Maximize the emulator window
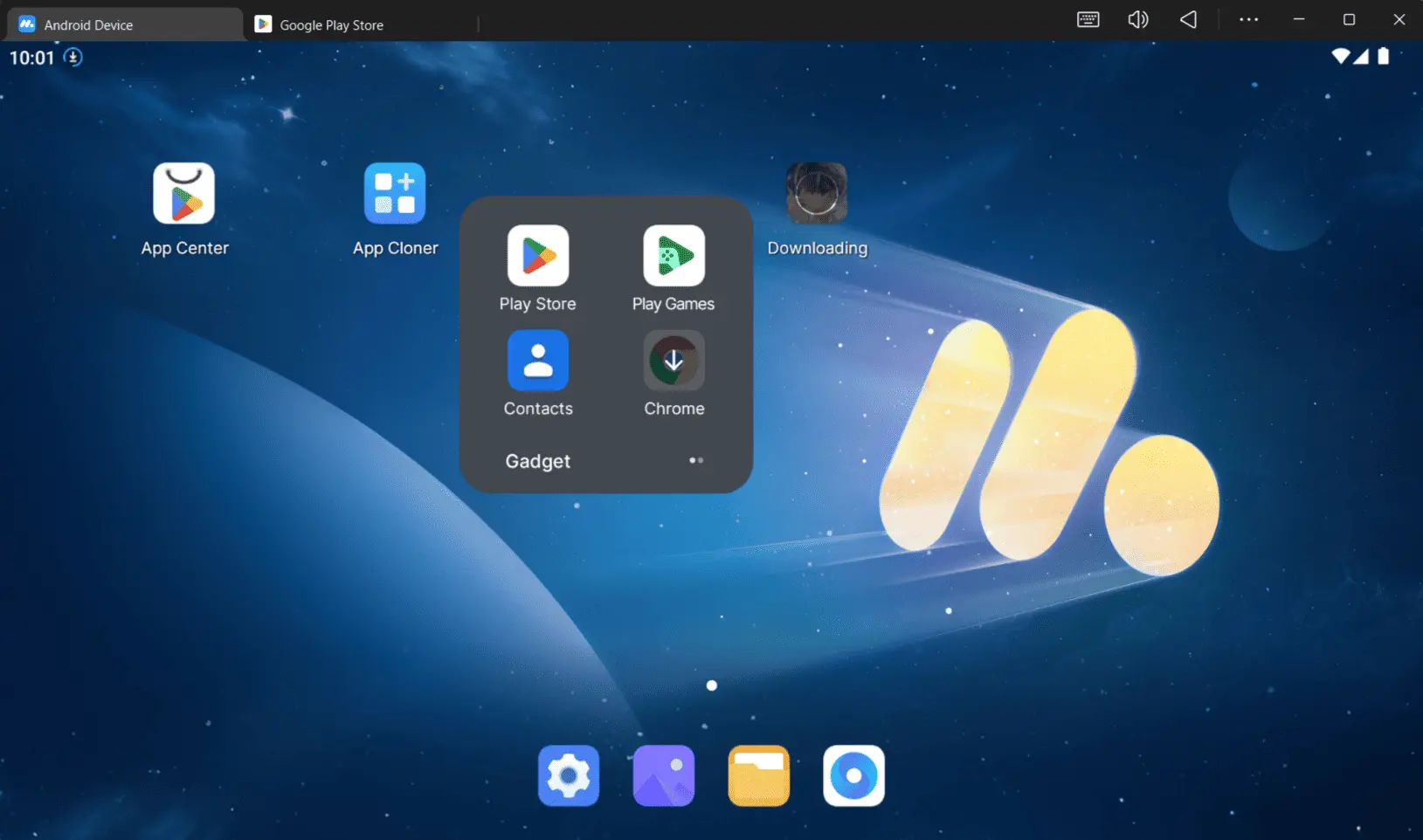This screenshot has height=840, width=1423. (1349, 19)
